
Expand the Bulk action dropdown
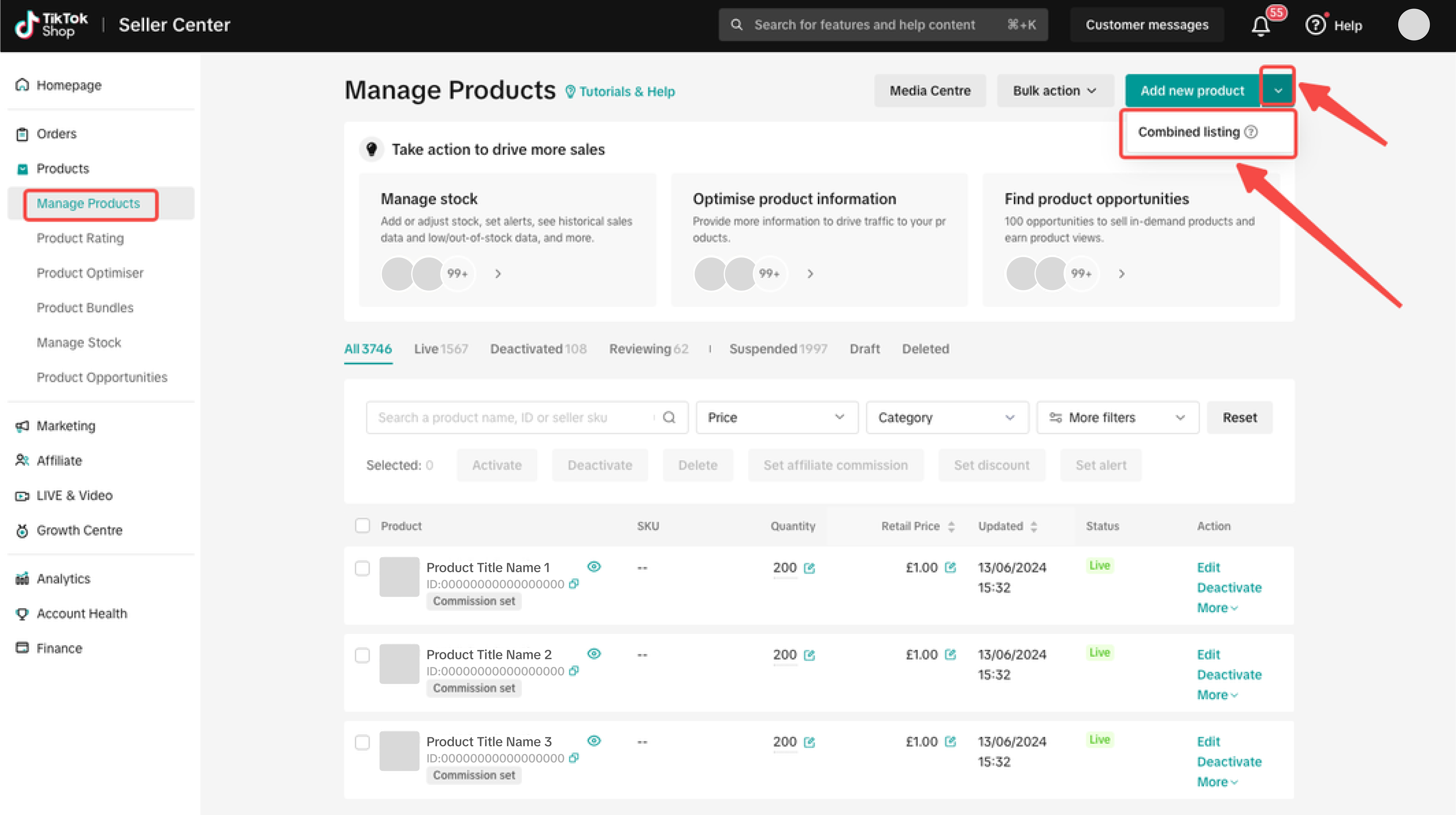pyautogui.click(x=1055, y=91)
